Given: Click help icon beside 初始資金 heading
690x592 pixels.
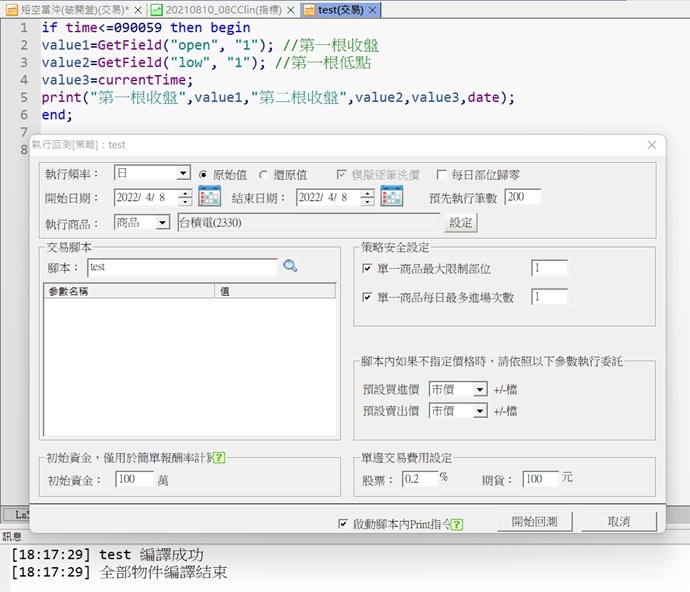Looking at the screenshot, I should tap(218, 458).
